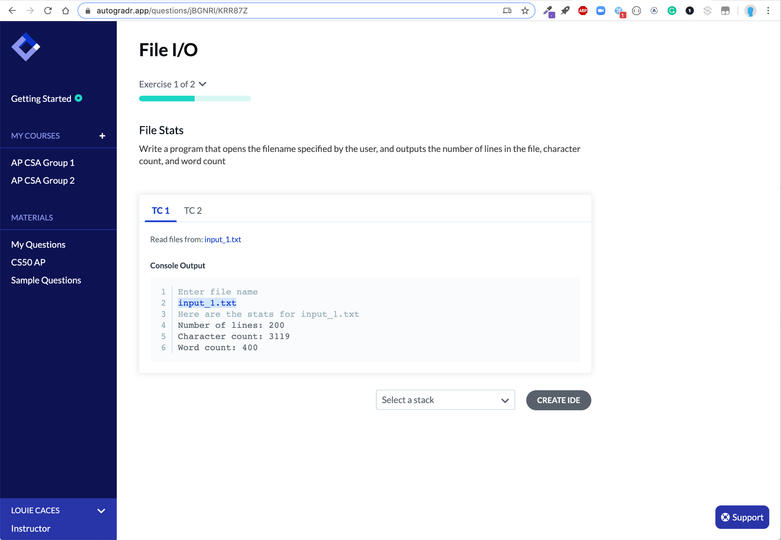Open the black circle extension icon
This screenshot has height=540, width=781.
690,10
